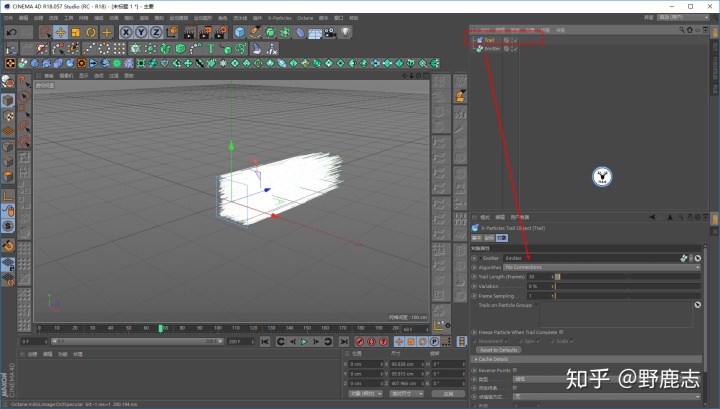Select the Move tool in top toolbar
The image size is (720, 409).
[60, 32]
